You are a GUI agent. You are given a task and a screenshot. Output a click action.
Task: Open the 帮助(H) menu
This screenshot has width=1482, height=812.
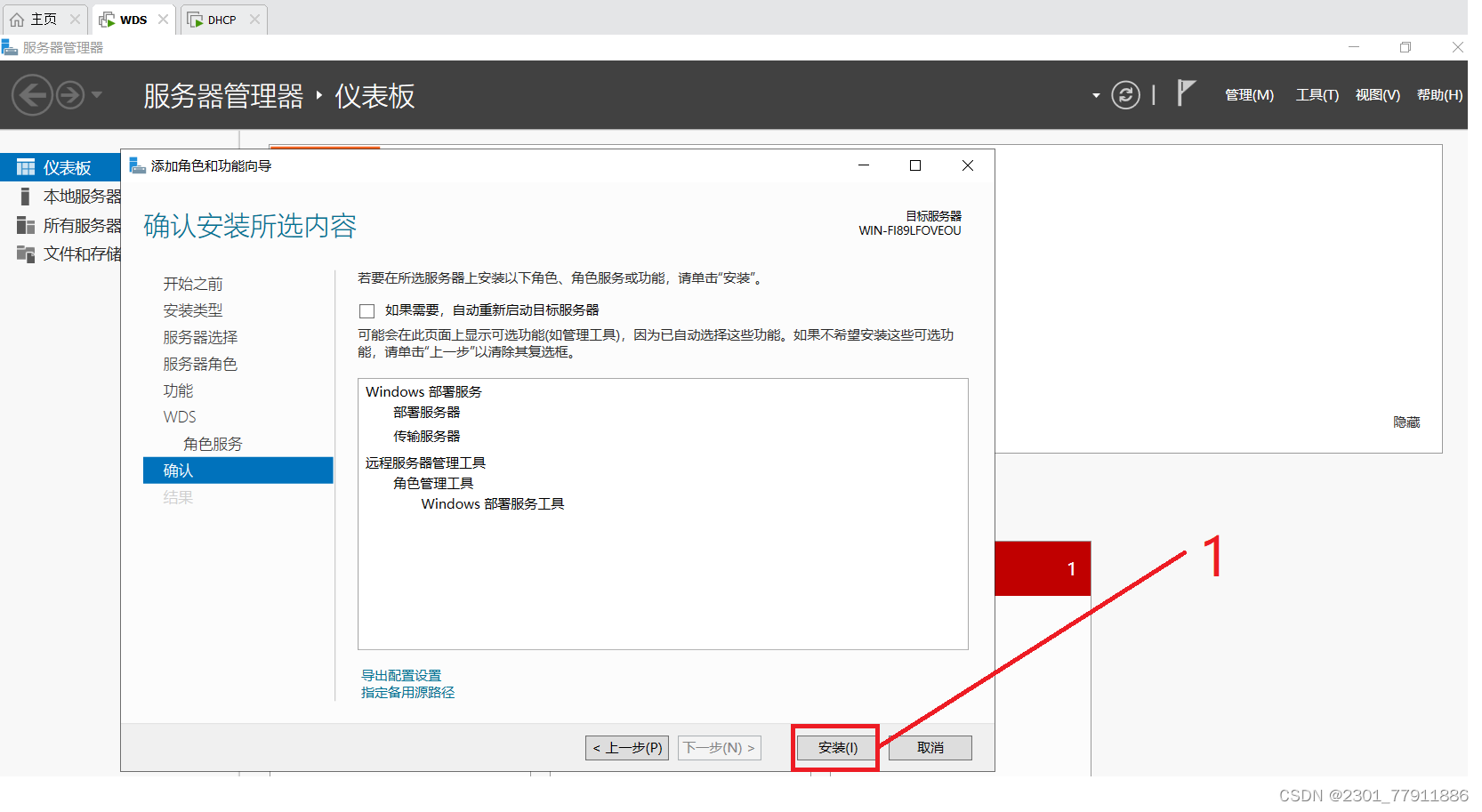(1439, 95)
